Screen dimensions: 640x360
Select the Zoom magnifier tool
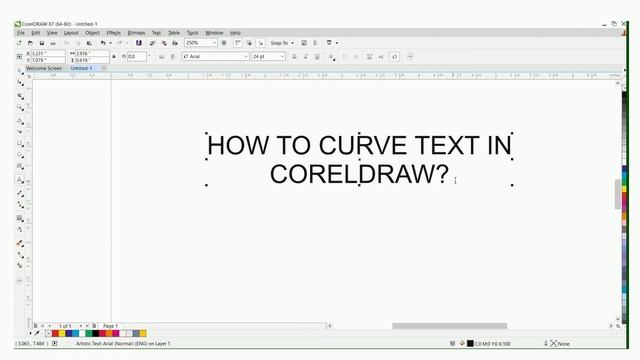point(20,108)
